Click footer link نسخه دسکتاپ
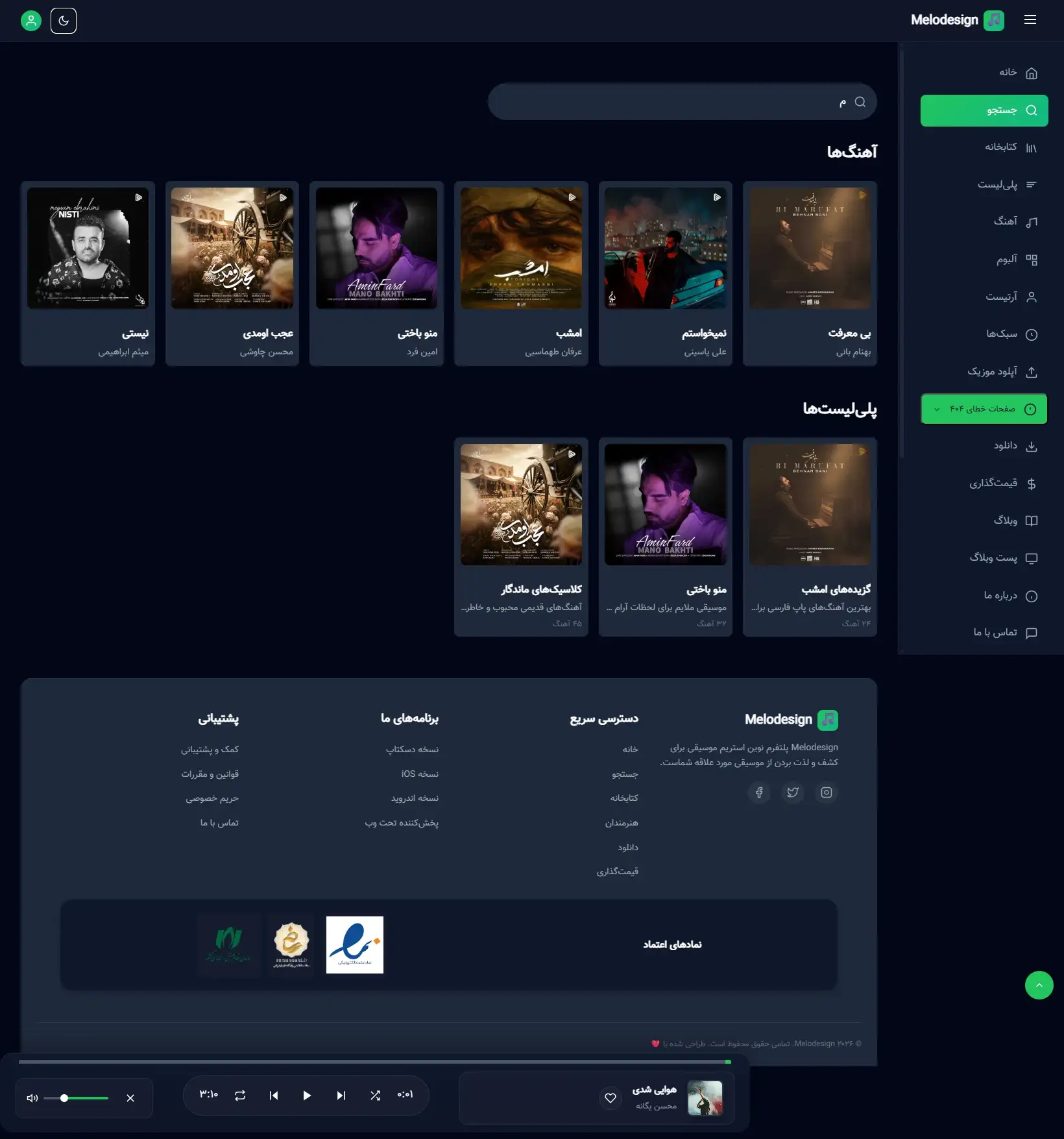 (413, 750)
